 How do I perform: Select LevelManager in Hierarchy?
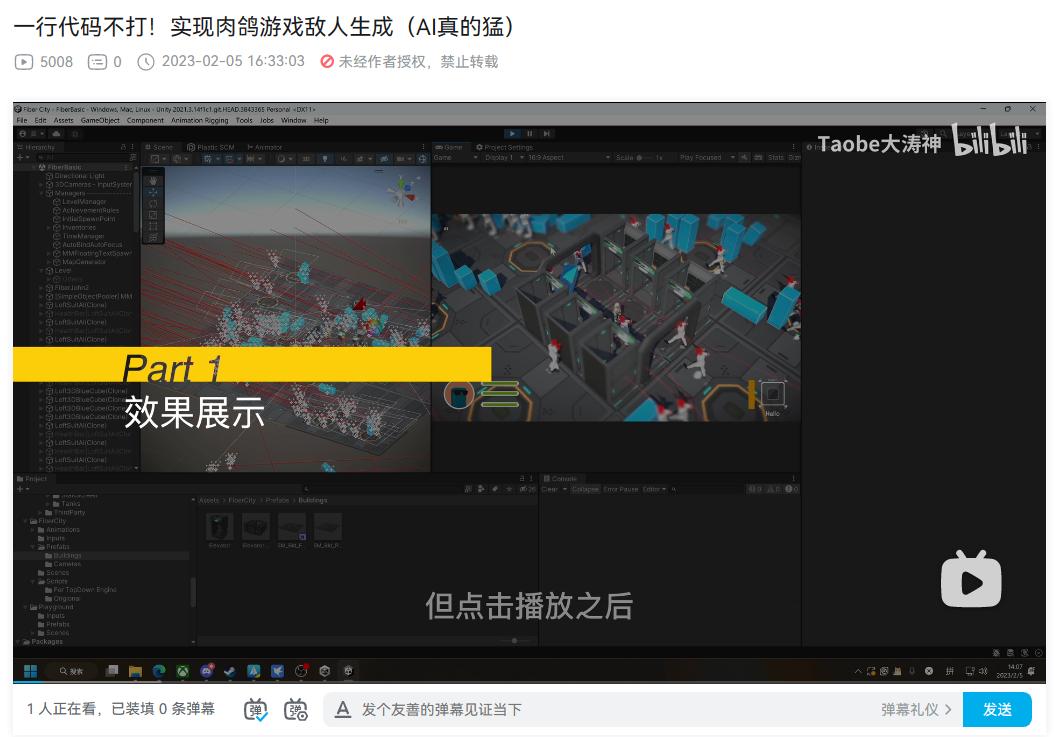point(83,202)
